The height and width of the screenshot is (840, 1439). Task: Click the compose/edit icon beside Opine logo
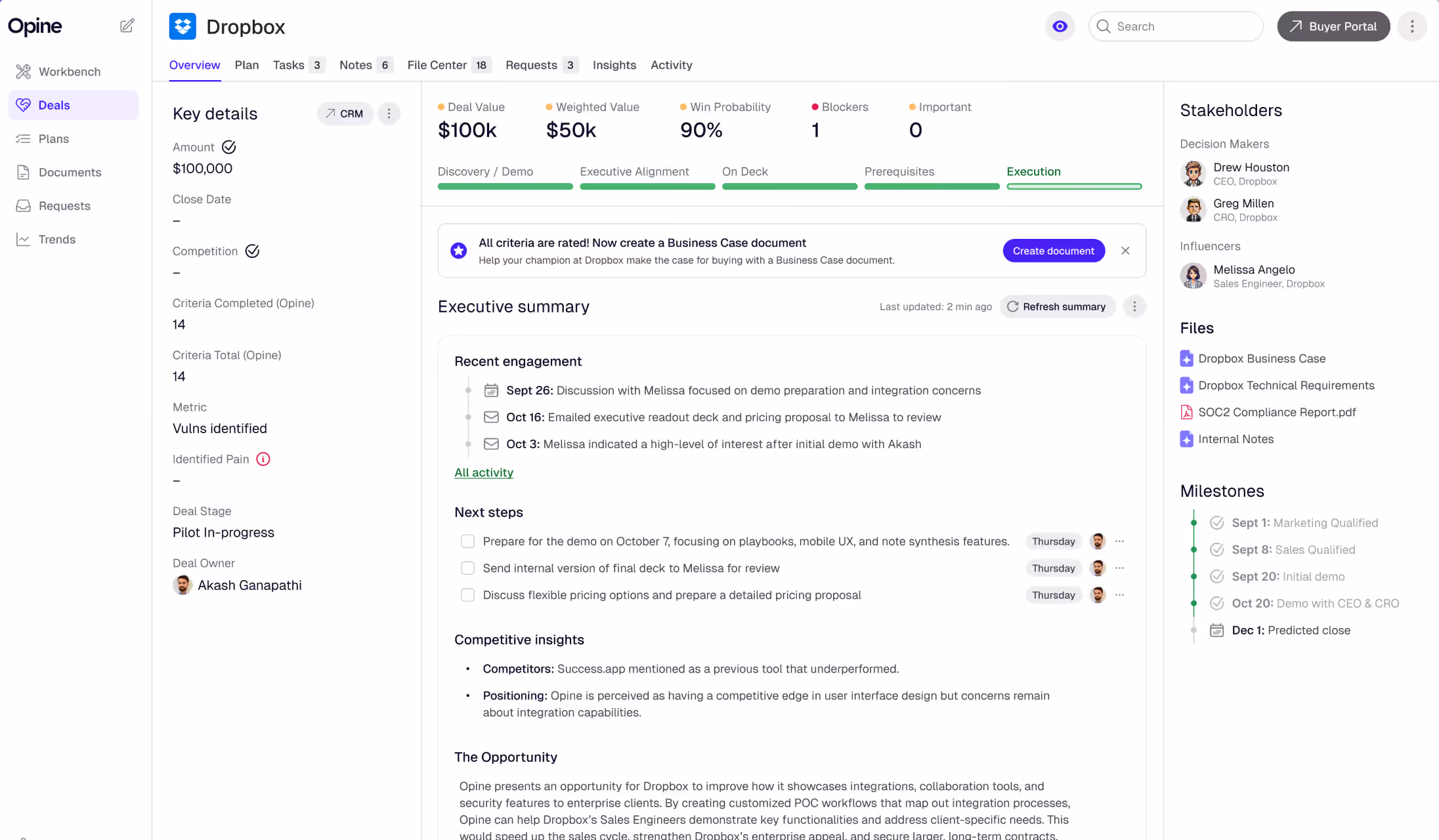point(127,26)
